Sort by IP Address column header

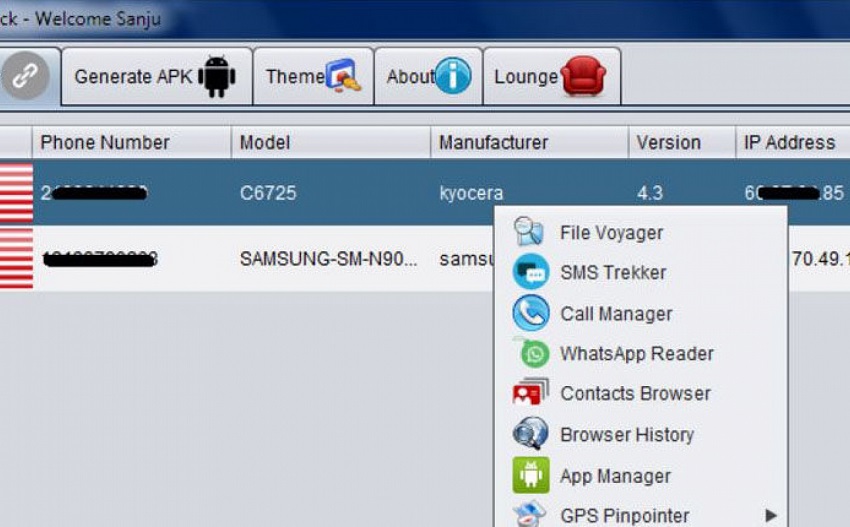(x=793, y=143)
